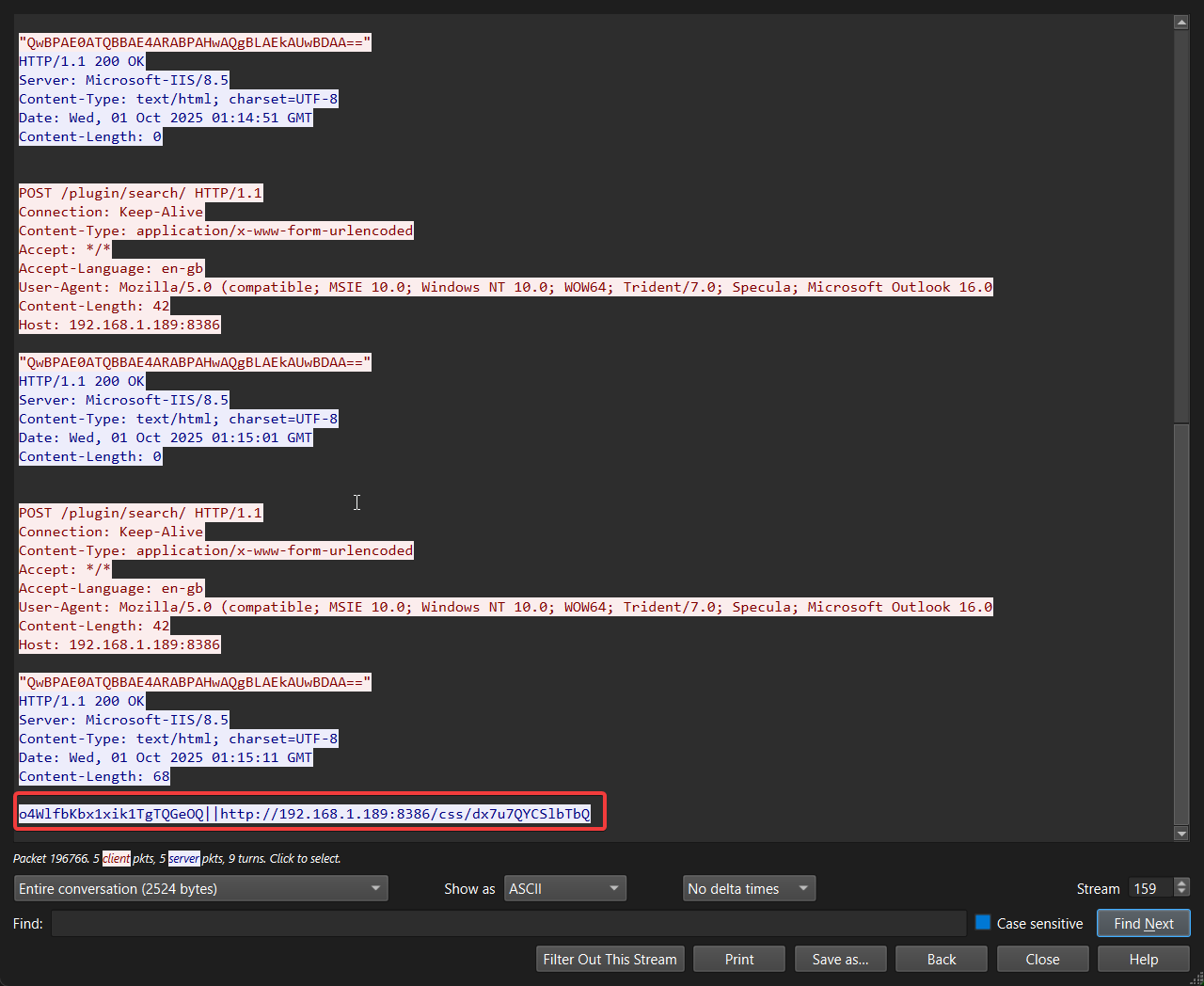This screenshot has width=1204, height=986.
Task: Click the Back button
Action: tap(942, 959)
